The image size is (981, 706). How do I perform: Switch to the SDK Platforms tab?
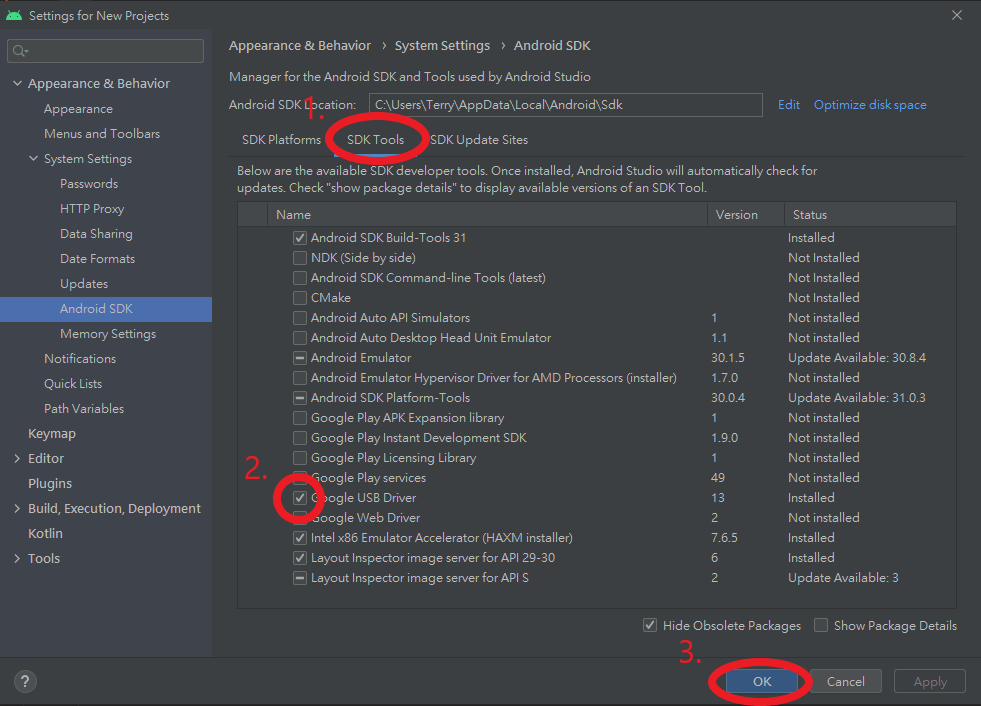[x=281, y=140]
